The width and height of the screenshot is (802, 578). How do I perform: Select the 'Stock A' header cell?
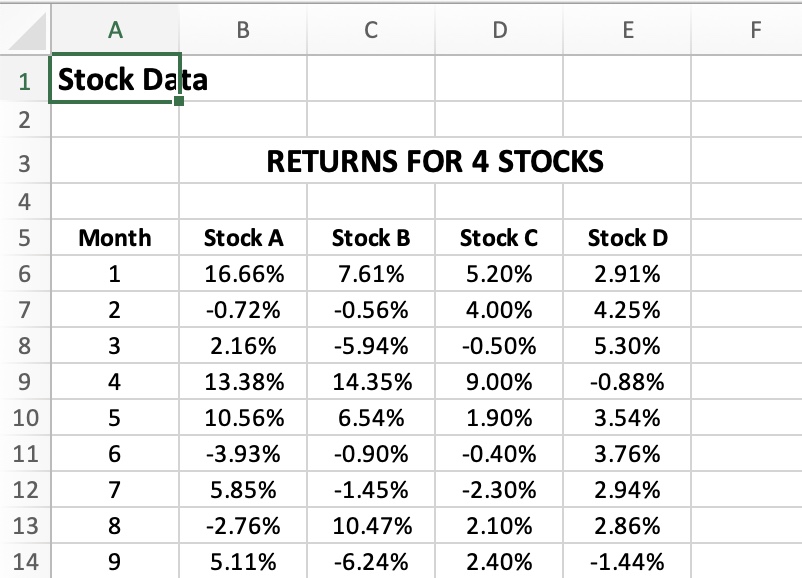point(242,238)
